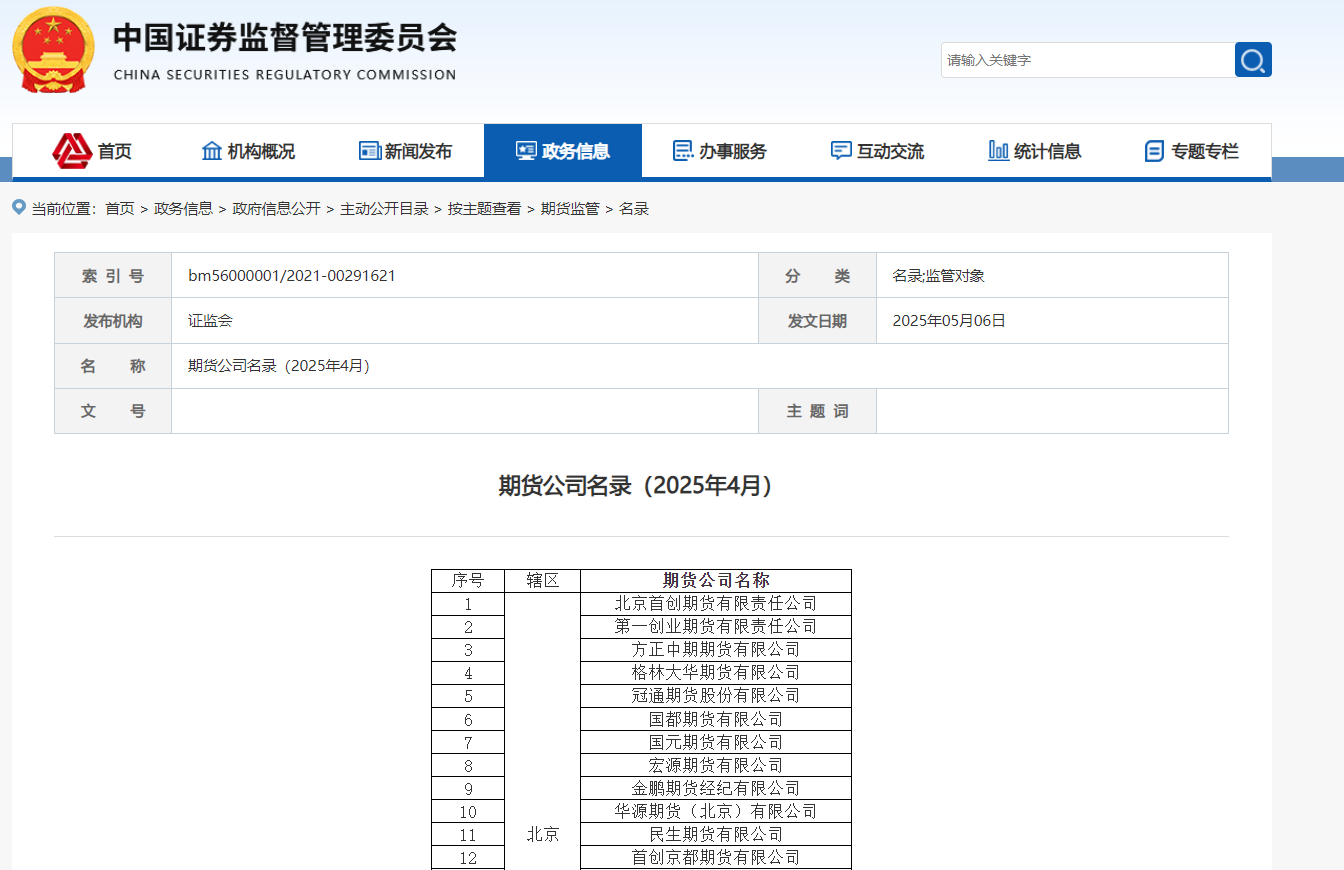This screenshot has height=870, width=1344.
Task: Click table cell 格林大华期货有限公司
Action: 716,672
